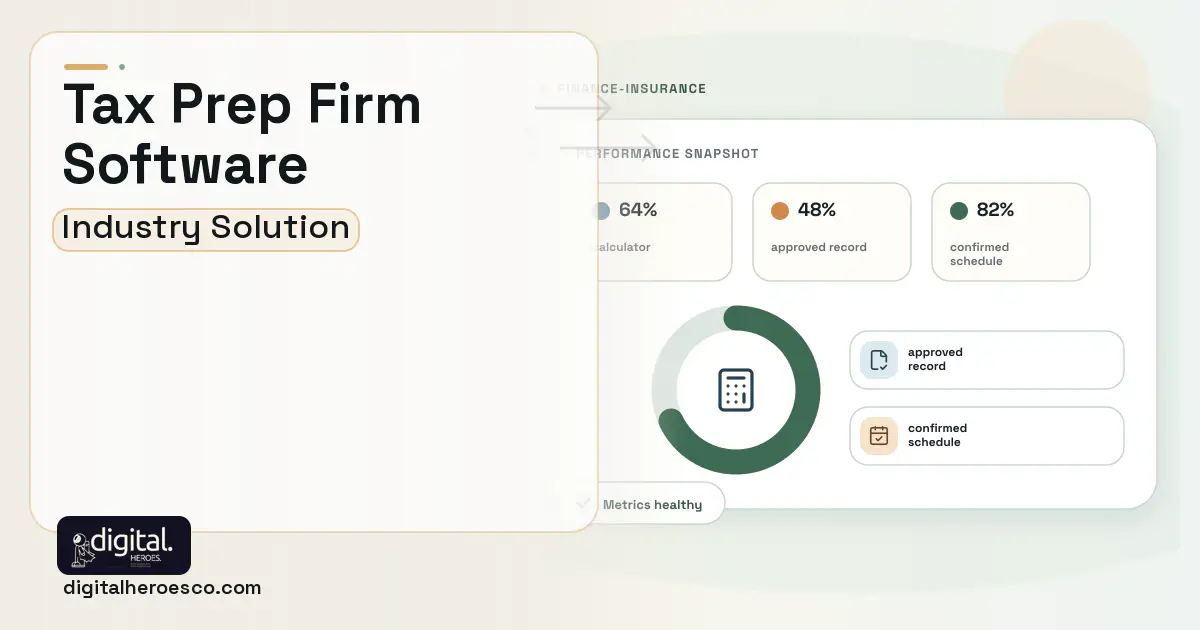Click the Metrics healthy status pill
The width and height of the screenshot is (1200, 630).
click(x=644, y=504)
